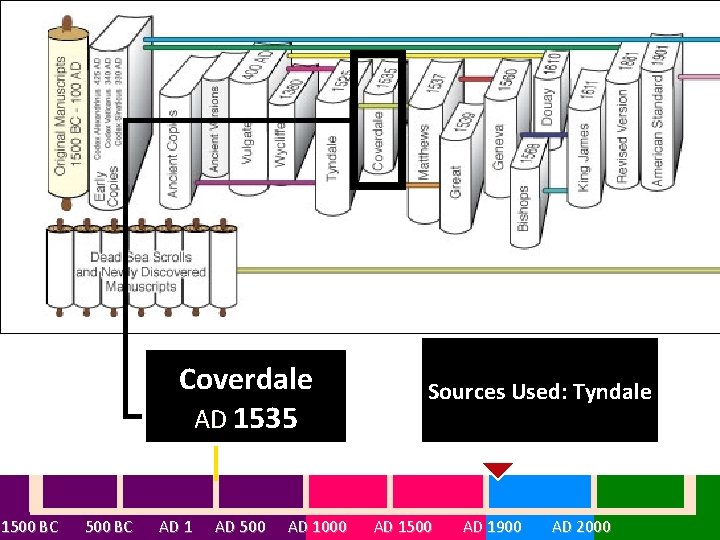Click the AD 1 timeline label

175,526
